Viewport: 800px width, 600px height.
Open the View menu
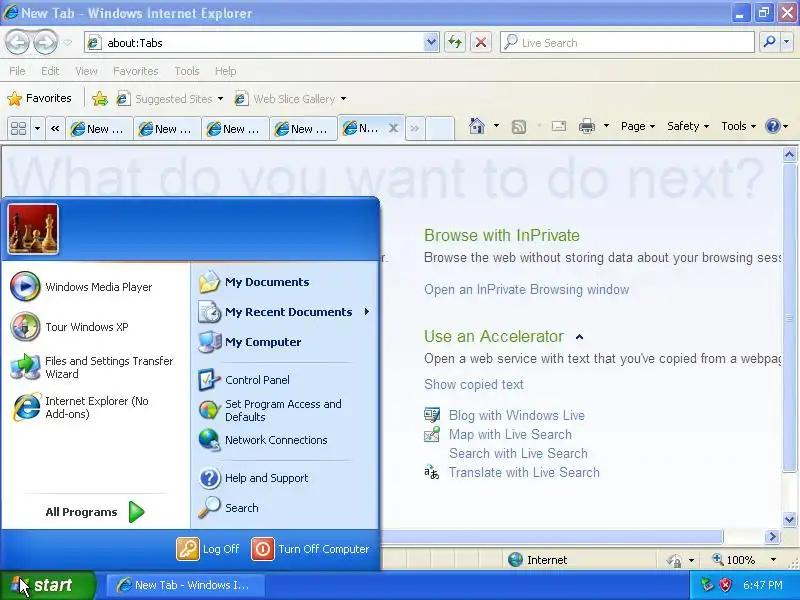tap(86, 71)
